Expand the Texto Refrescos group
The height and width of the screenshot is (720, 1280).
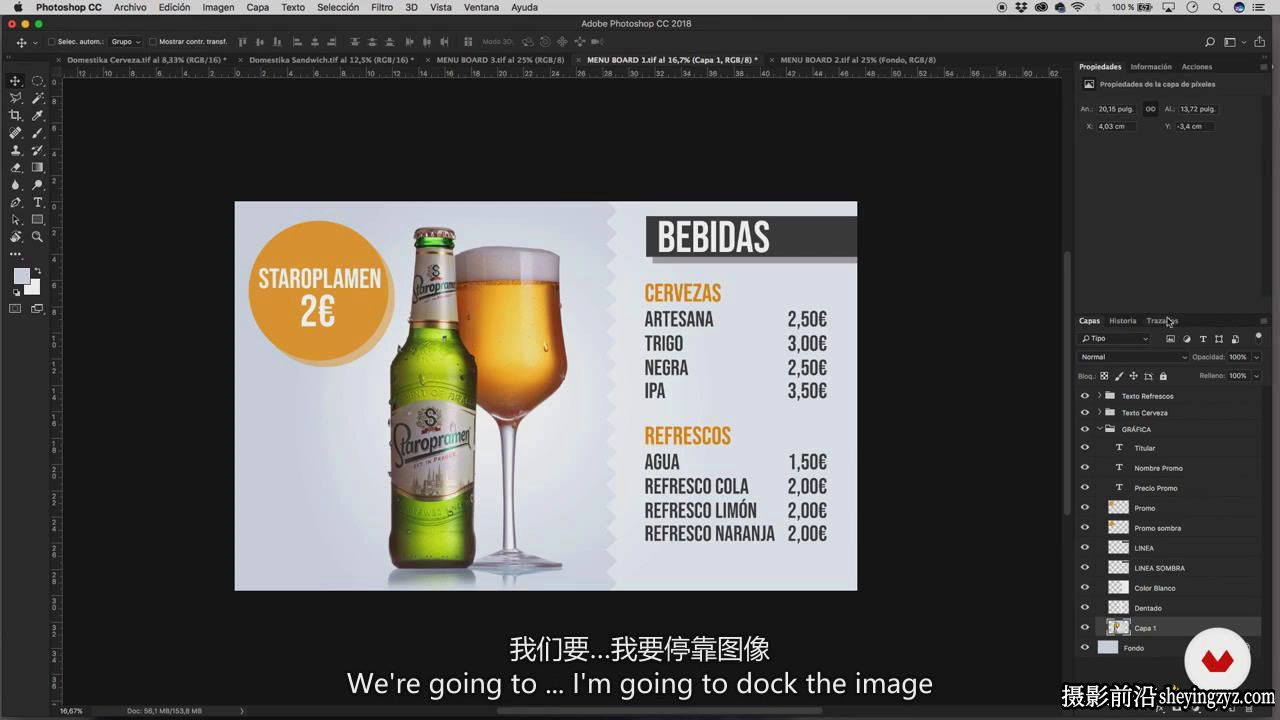(x=1099, y=396)
